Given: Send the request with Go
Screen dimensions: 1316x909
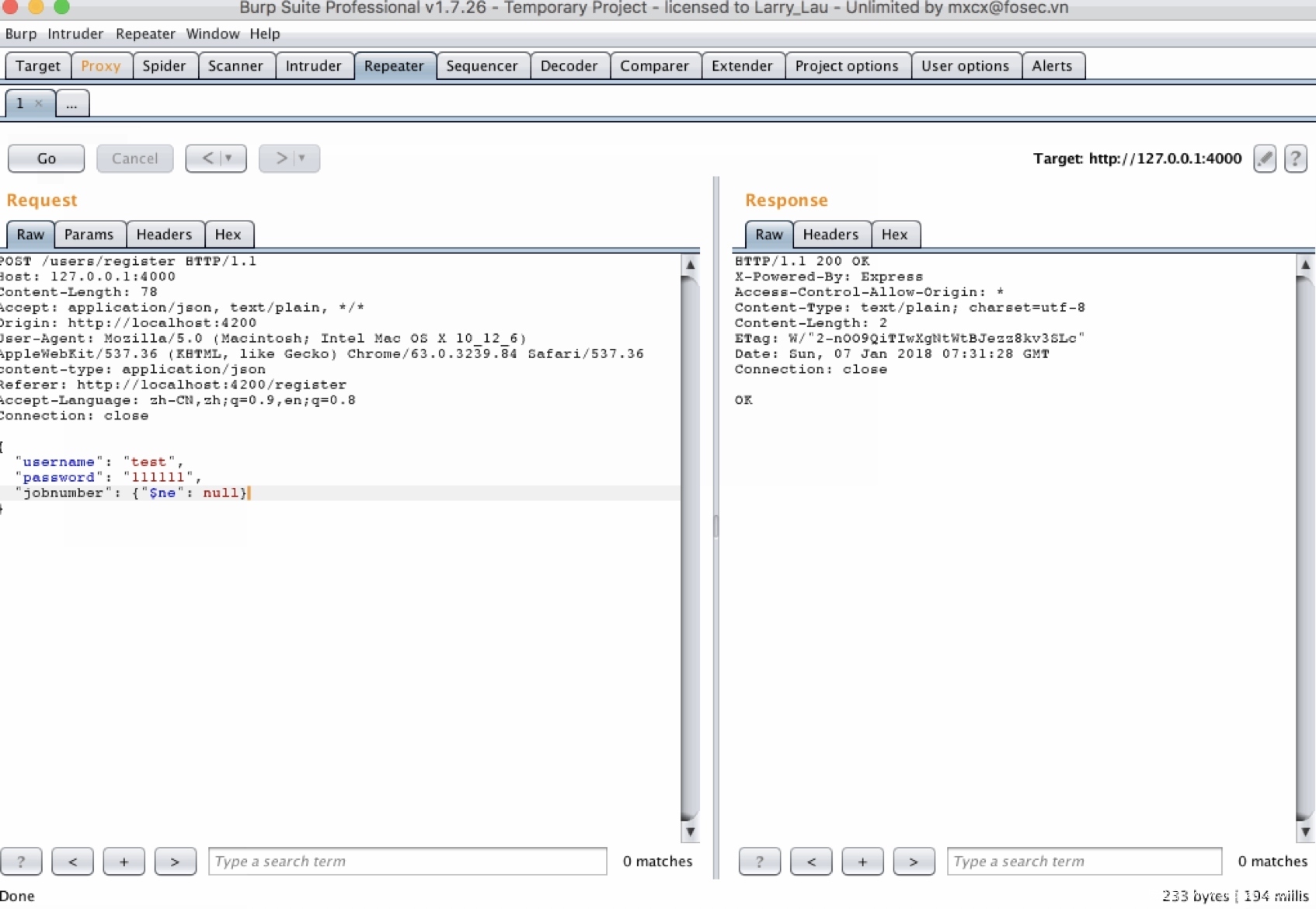Looking at the screenshot, I should coord(47,158).
